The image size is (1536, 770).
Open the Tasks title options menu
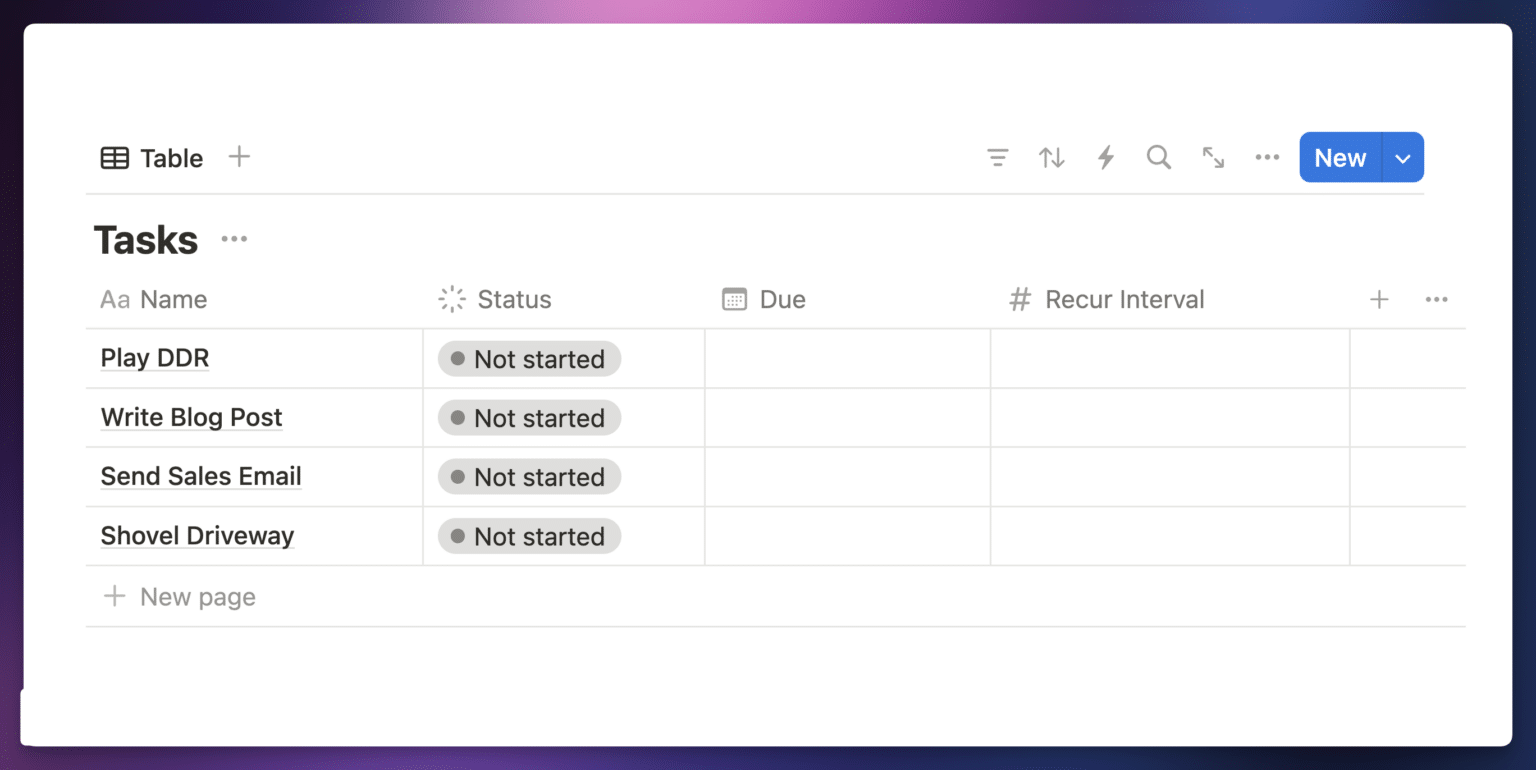(x=234, y=239)
